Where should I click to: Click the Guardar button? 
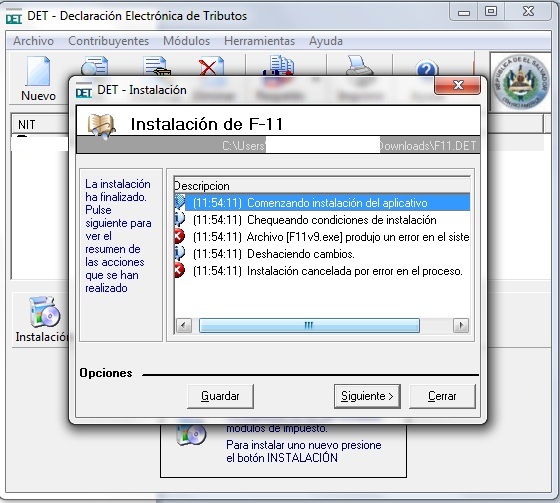click(220, 396)
